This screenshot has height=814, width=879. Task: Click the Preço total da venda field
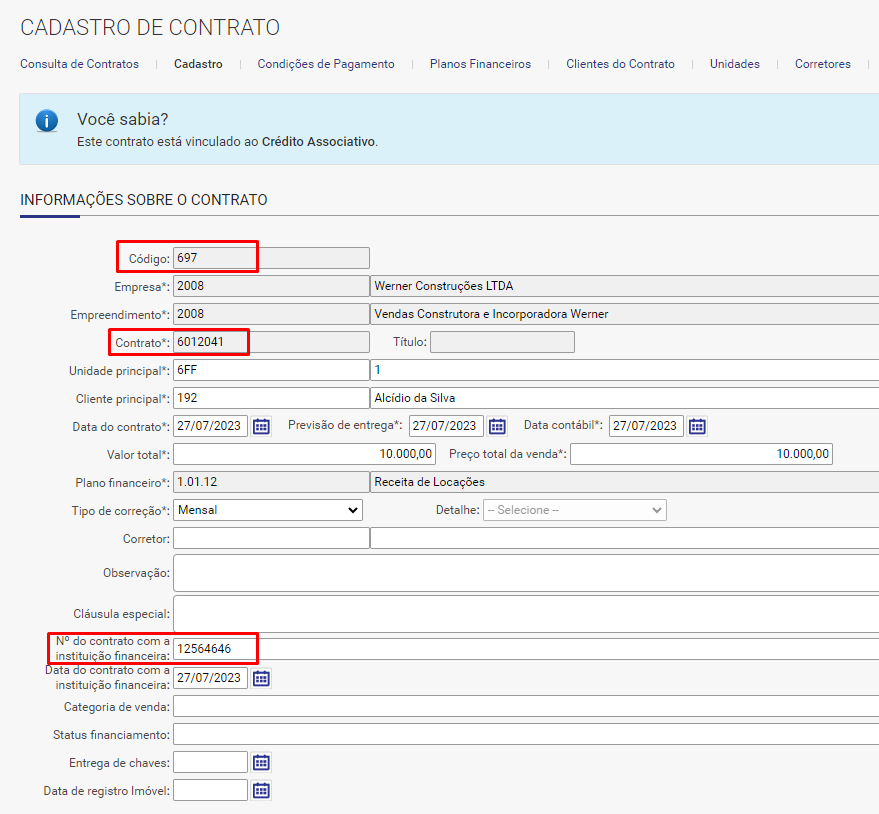[x=701, y=454]
